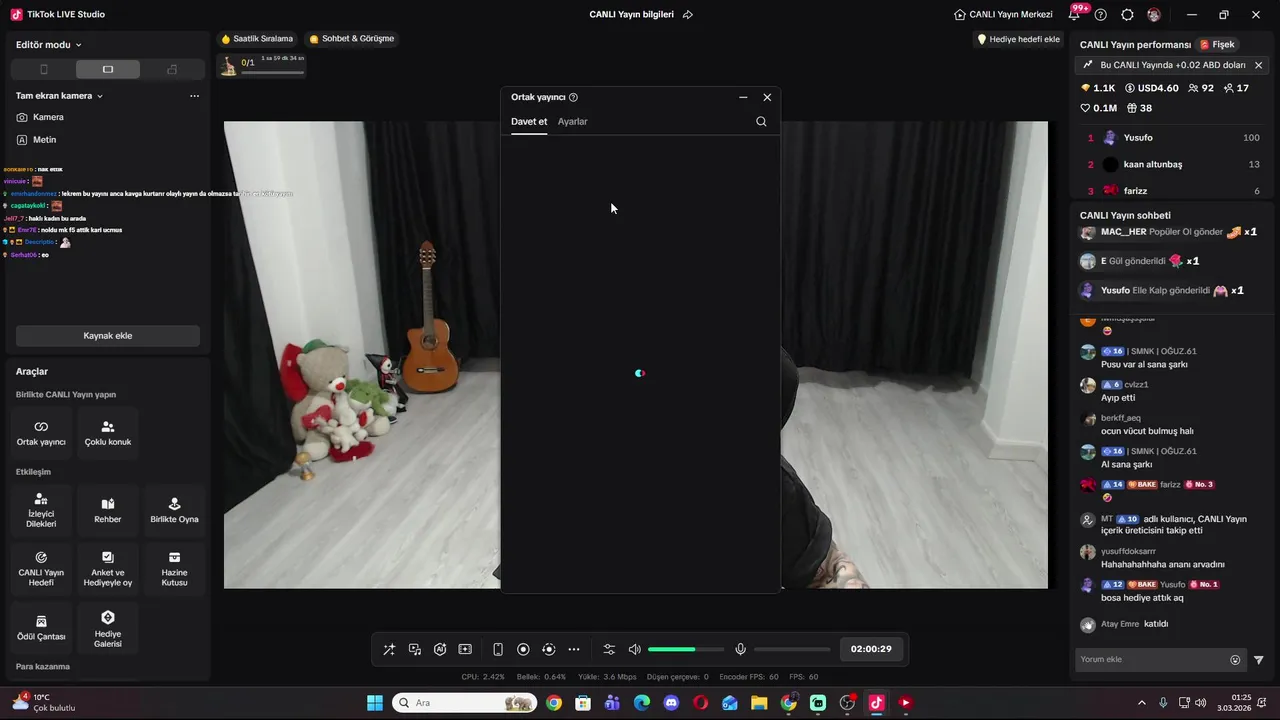The height and width of the screenshot is (720, 1280).
Task: Click the mobile phone preview icon in bottom toolbar
Action: 498,649
